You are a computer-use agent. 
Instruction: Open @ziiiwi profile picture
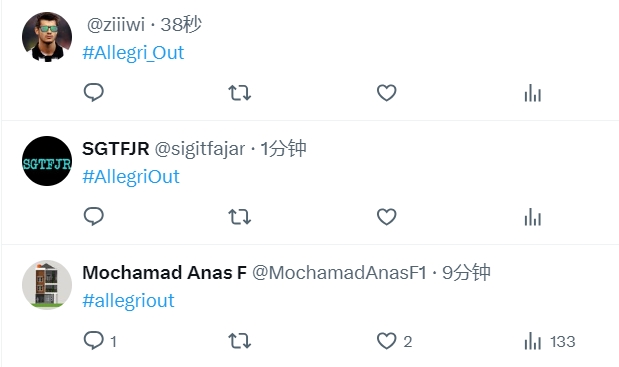(47, 37)
